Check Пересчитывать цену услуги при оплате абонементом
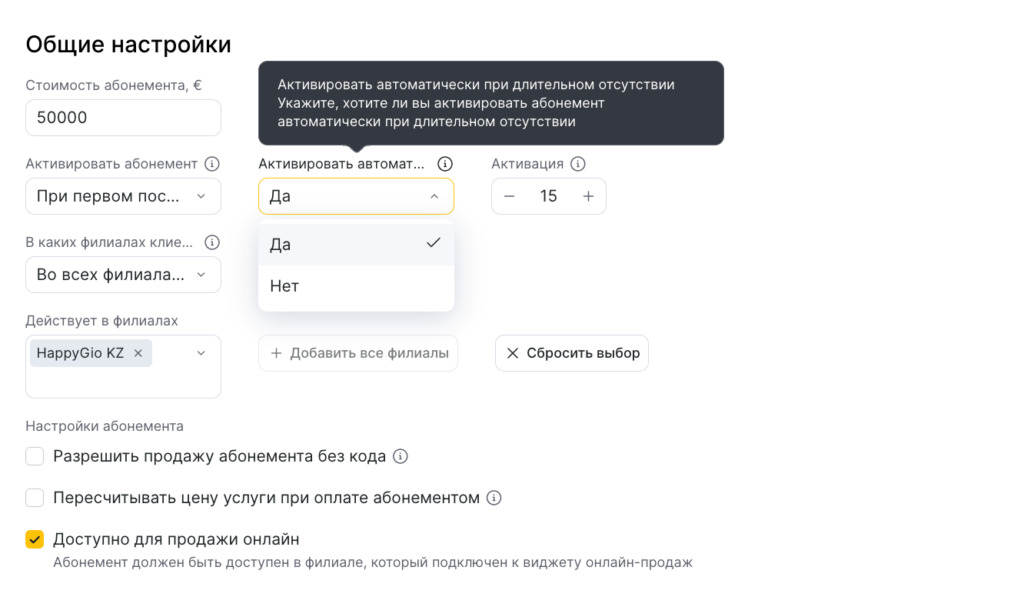The height and width of the screenshot is (597, 1024). [x=35, y=498]
